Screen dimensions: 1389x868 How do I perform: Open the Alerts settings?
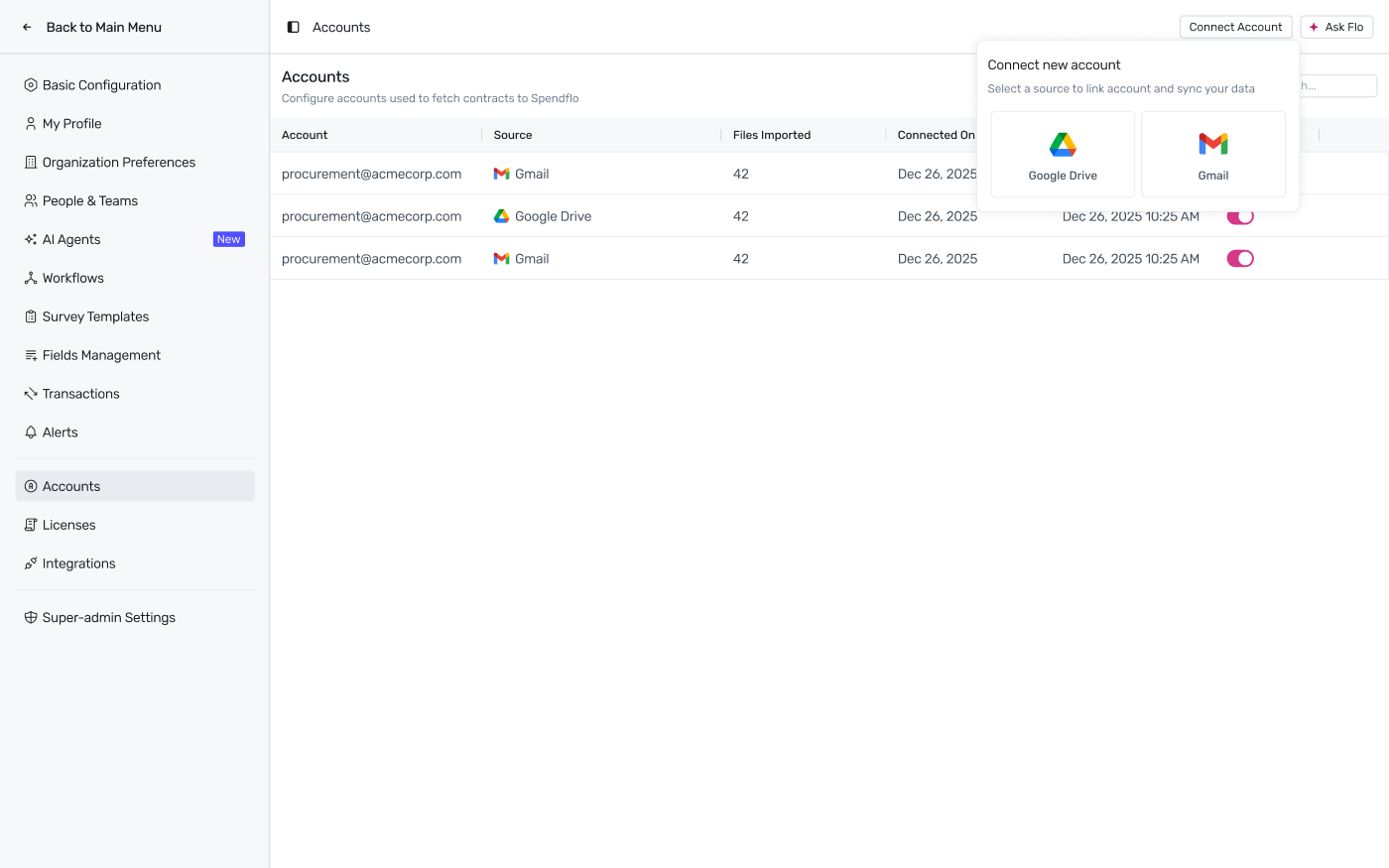pos(135,434)
